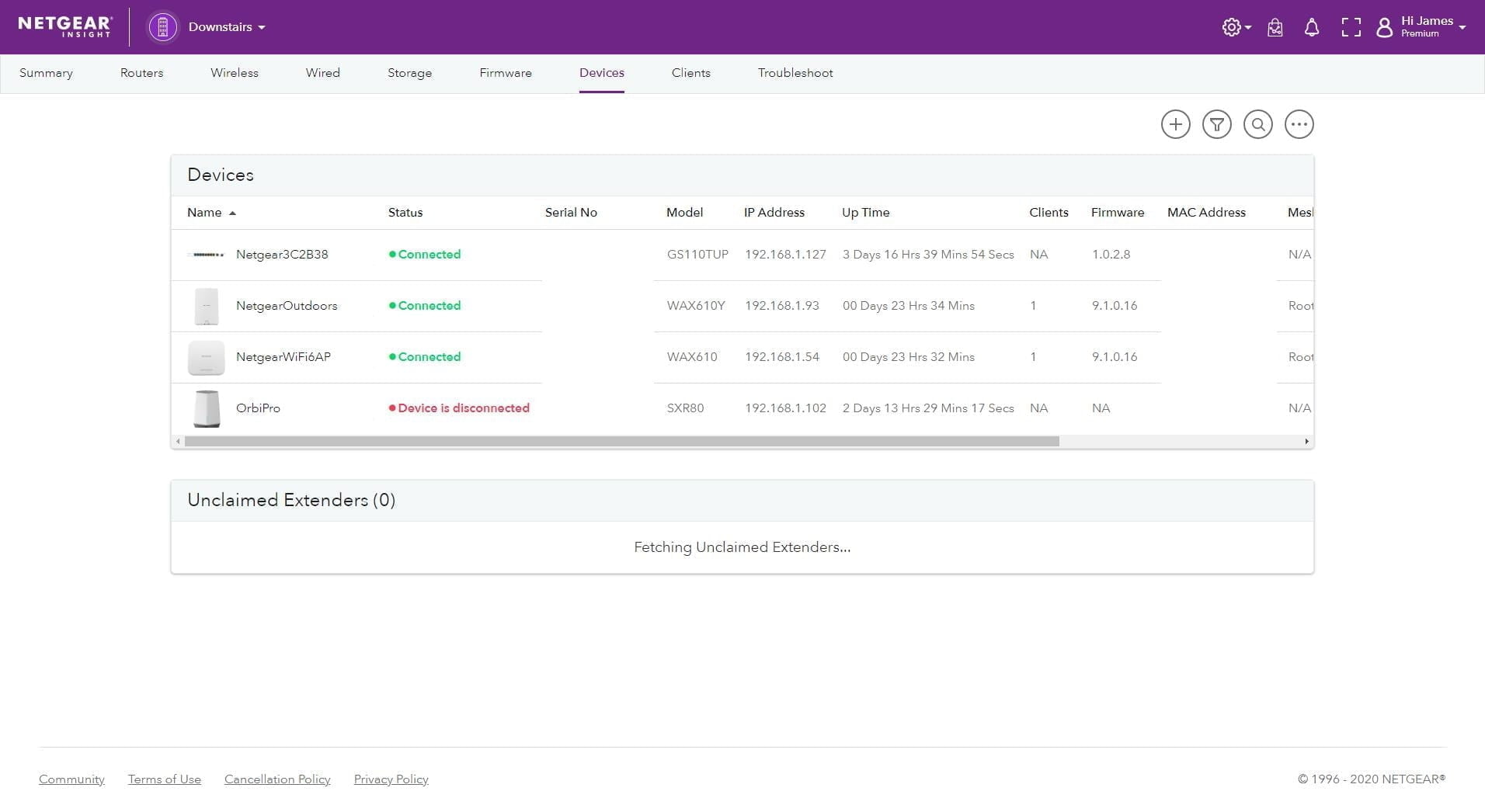Visit the Community link in footer
Image resolution: width=1485 pixels, height=812 pixels.
click(71, 779)
